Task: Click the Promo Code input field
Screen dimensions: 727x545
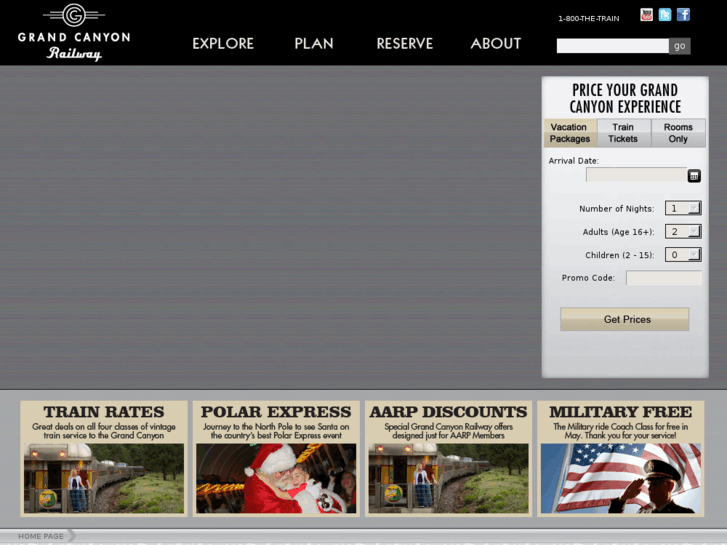Action: (x=663, y=278)
